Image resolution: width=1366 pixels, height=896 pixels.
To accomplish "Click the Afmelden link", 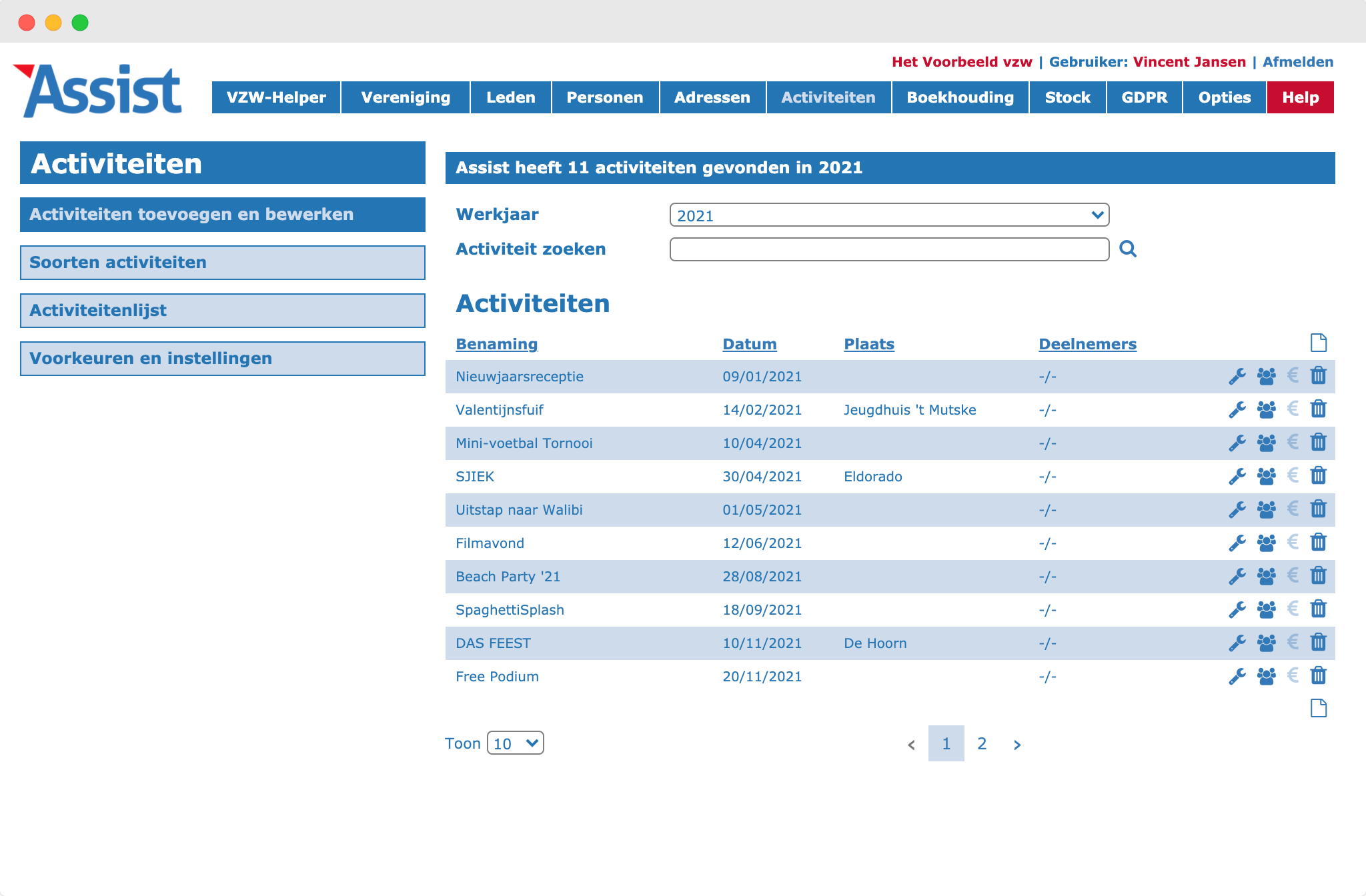I will 1298,62.
